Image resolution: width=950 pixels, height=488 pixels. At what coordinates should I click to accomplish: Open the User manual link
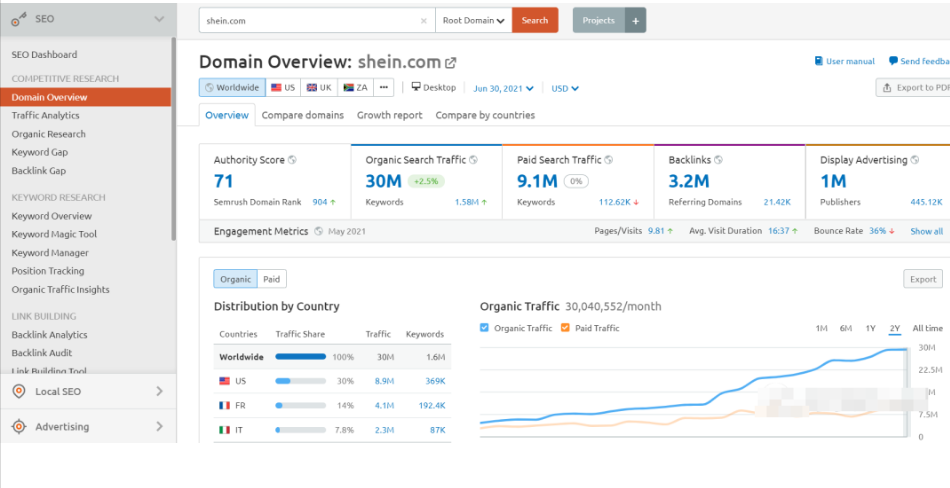(850, 61)
